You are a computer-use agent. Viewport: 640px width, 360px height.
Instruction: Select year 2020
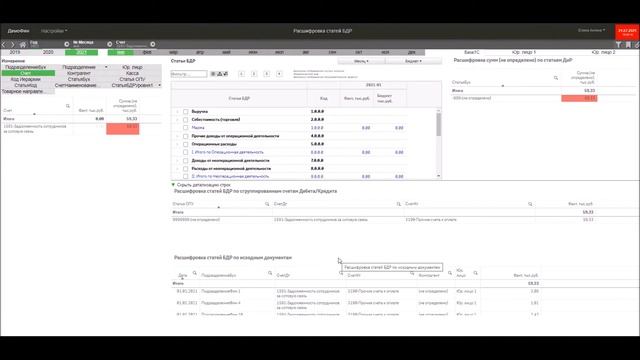(x=48, y=52)
